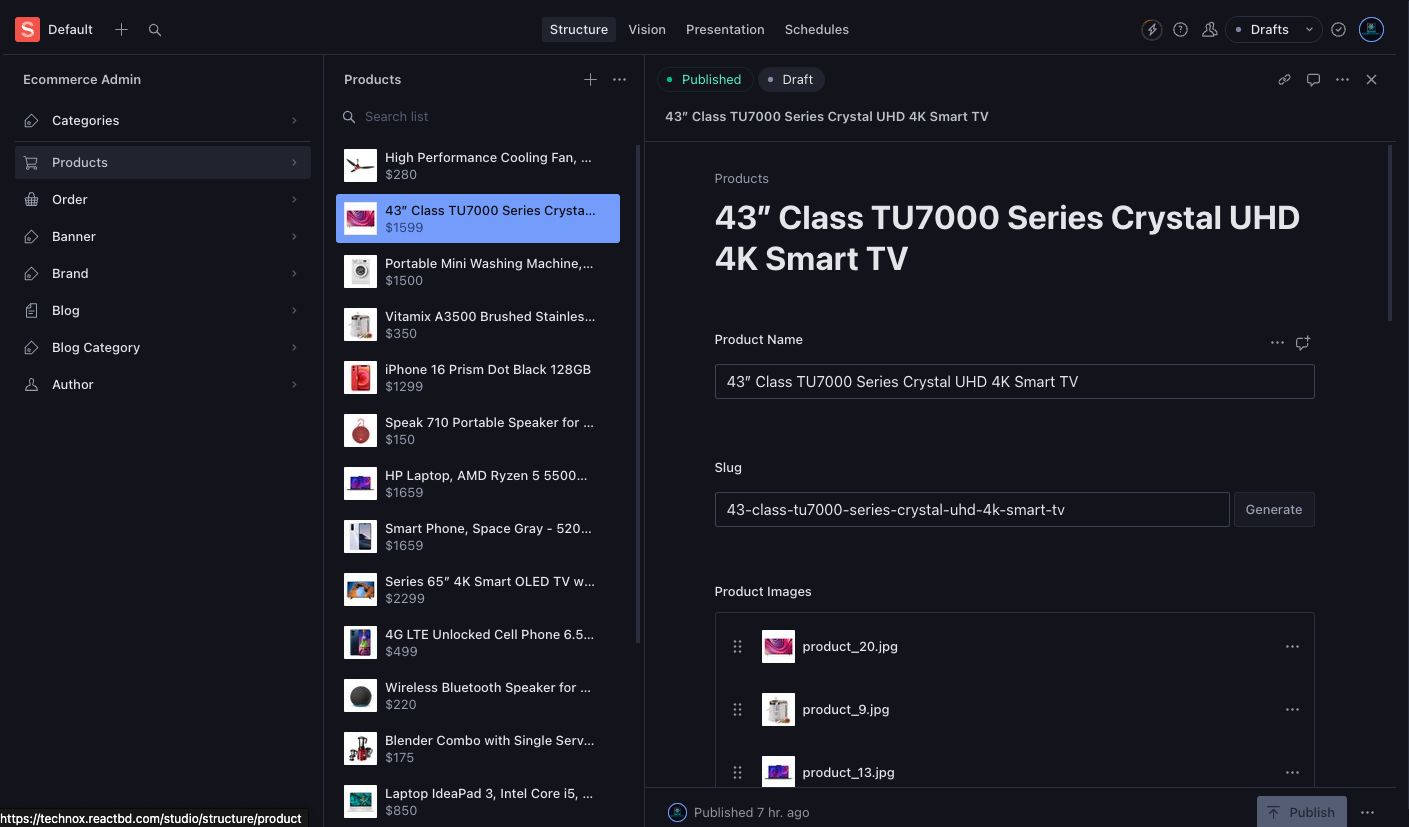Image resolution: width=1409 pixels, height=827 pixels.
Task: Click Default workspace name
Action: pos(70,30)
